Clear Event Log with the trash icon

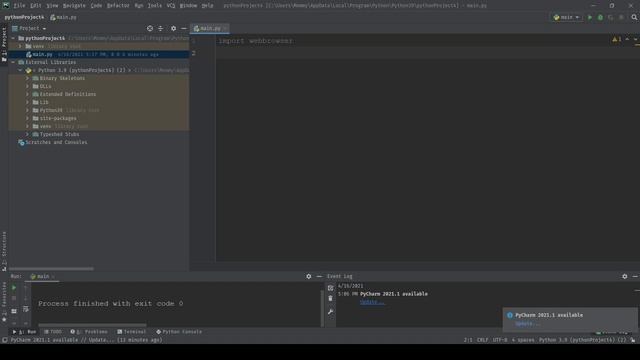coord(330,298)
